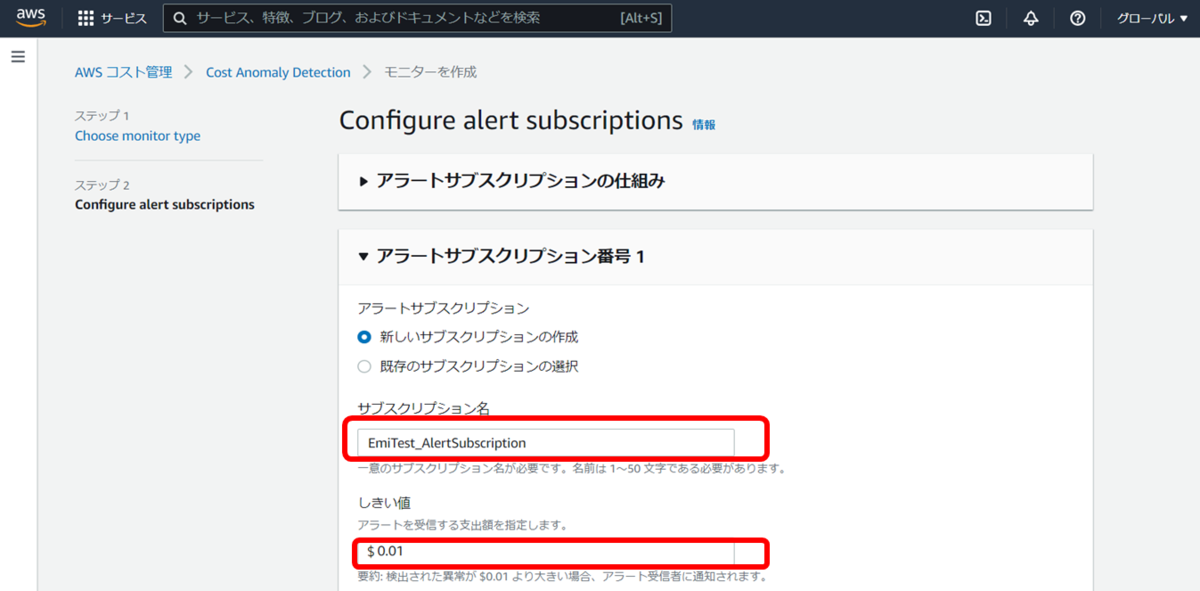Toggle the hamburger side navigation menu
The height and width of the screenshot is (591, 1200).
[18, 57]
